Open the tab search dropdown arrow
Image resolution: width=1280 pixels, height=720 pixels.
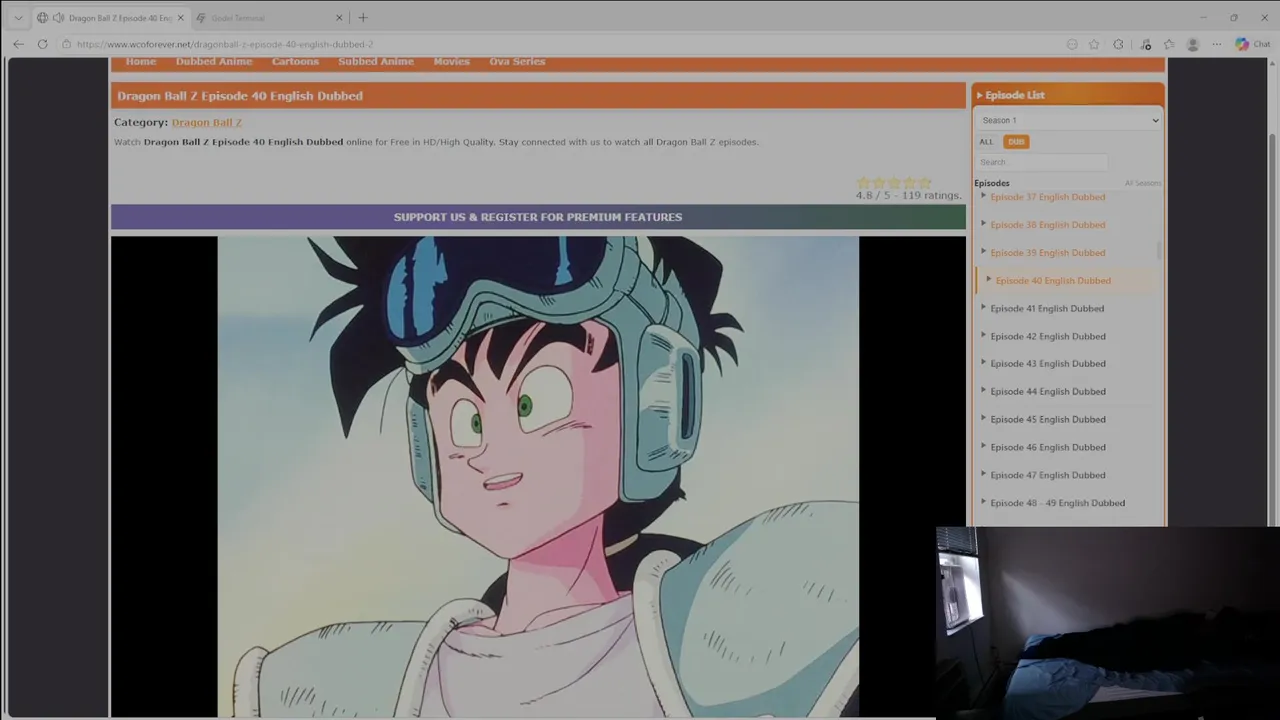click(18, 18)
